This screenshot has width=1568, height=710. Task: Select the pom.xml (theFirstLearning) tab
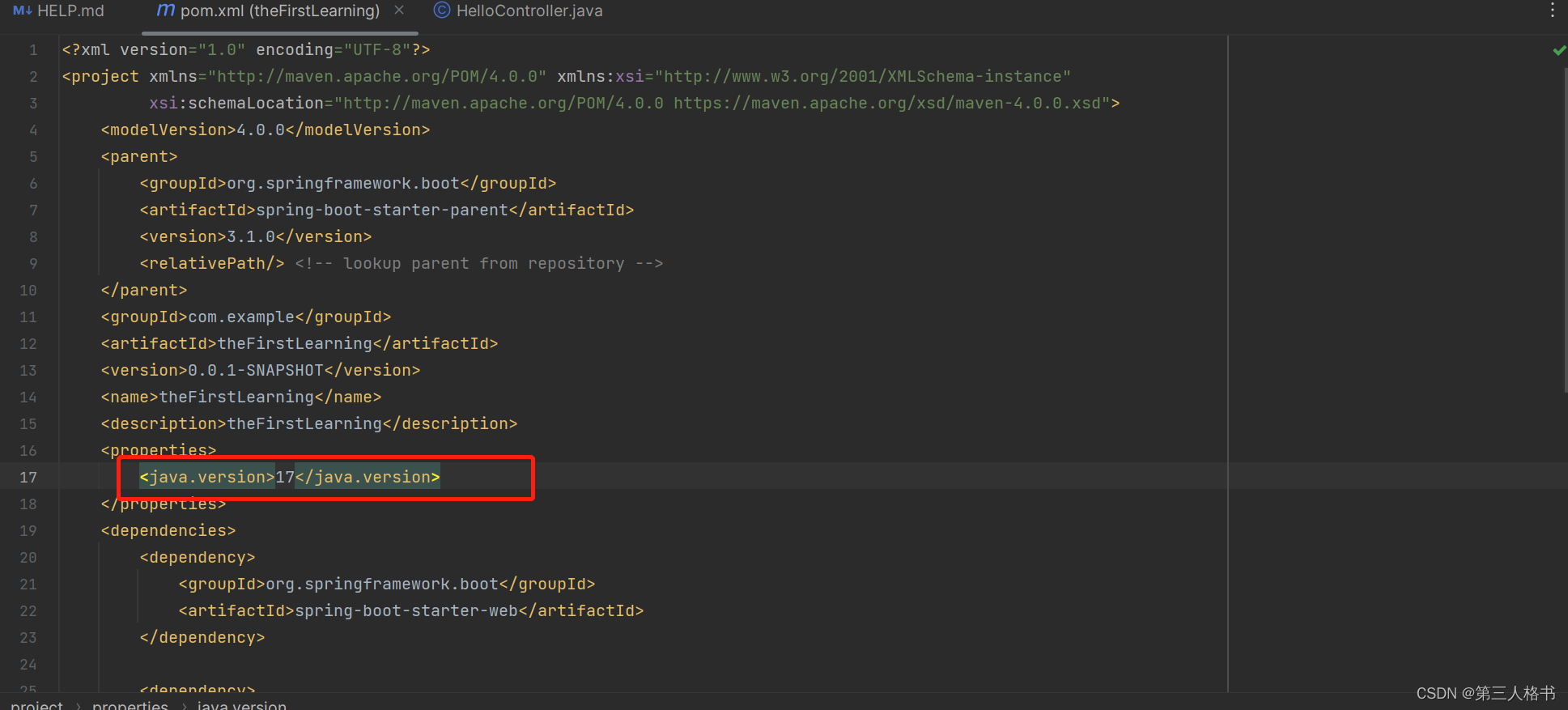(x=279, y=11)
